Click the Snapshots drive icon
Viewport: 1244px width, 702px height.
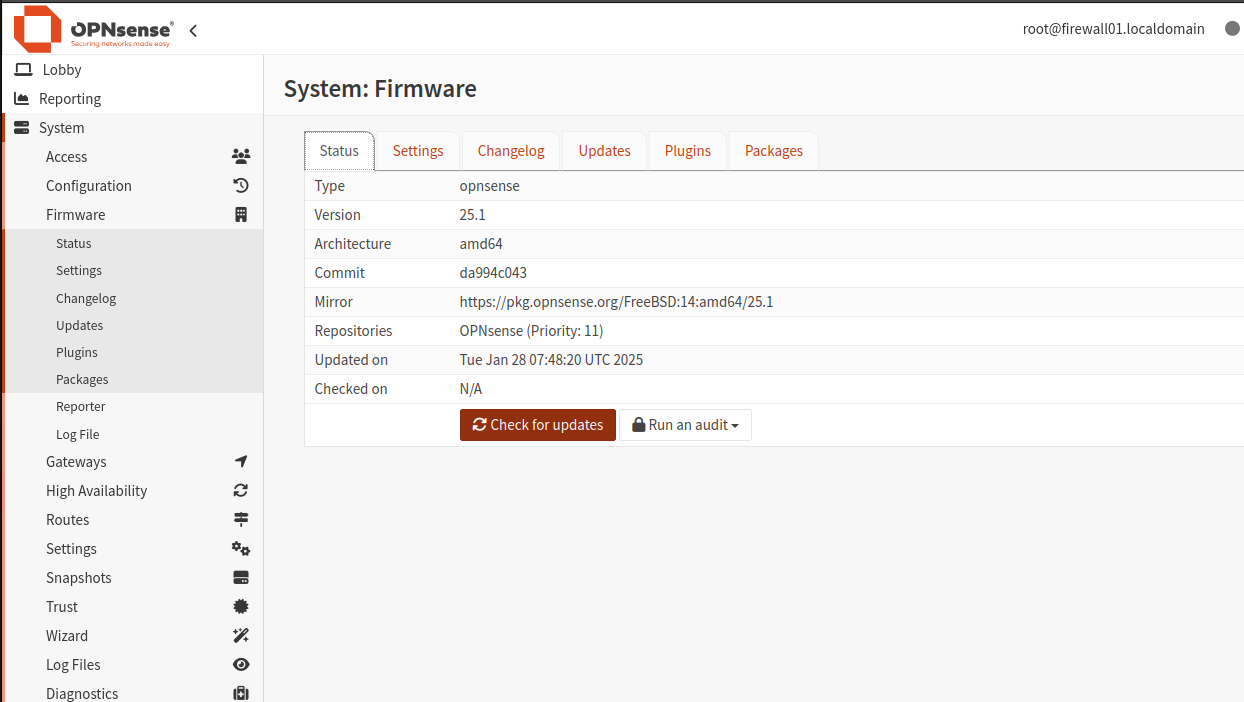(x=241, y=578)
